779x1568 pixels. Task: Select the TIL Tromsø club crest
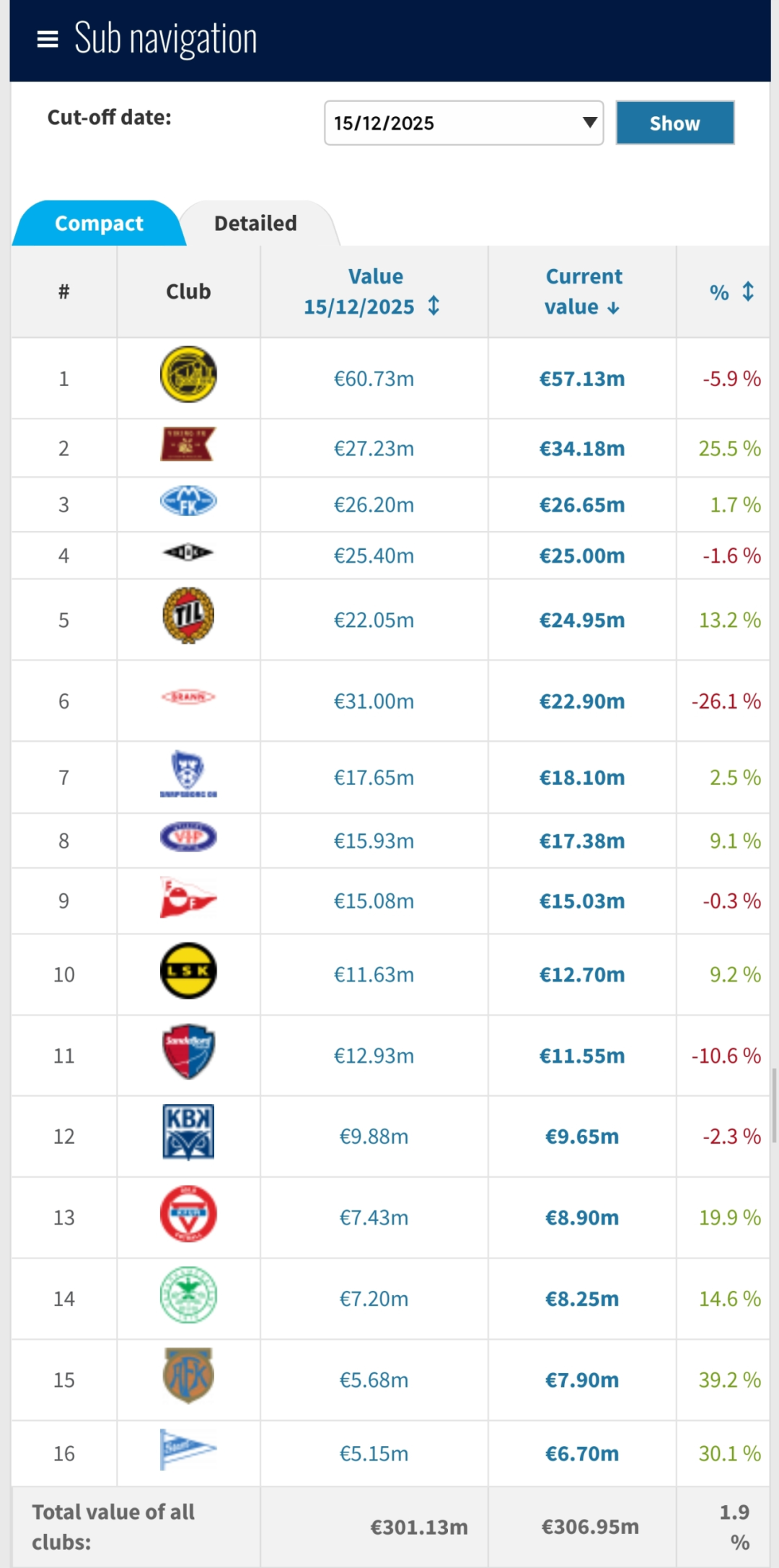[188, 616]
